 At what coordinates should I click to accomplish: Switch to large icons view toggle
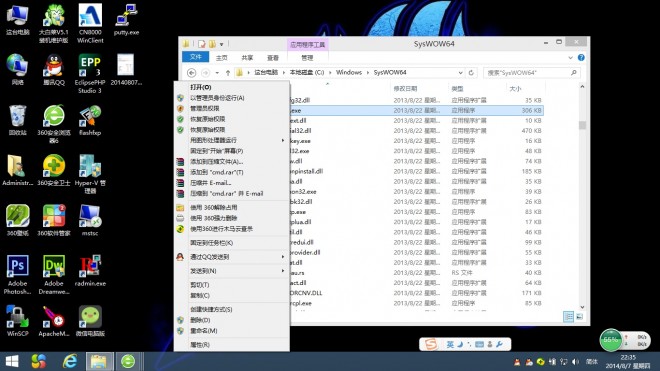[580, 317]
